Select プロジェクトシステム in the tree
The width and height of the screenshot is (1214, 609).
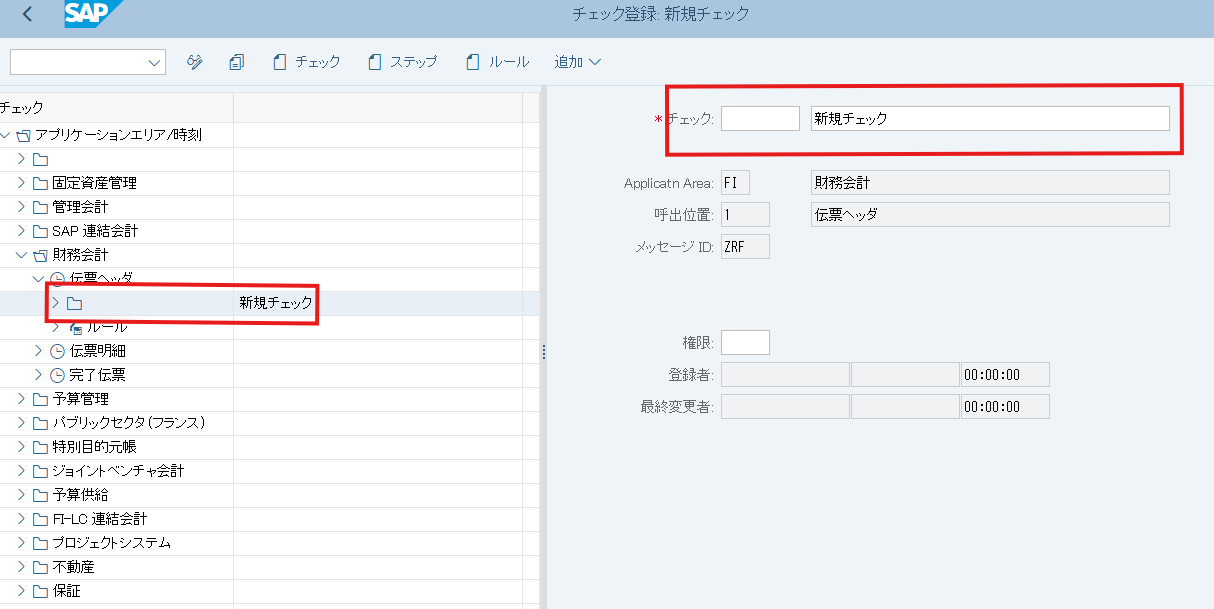pos(111,543)
